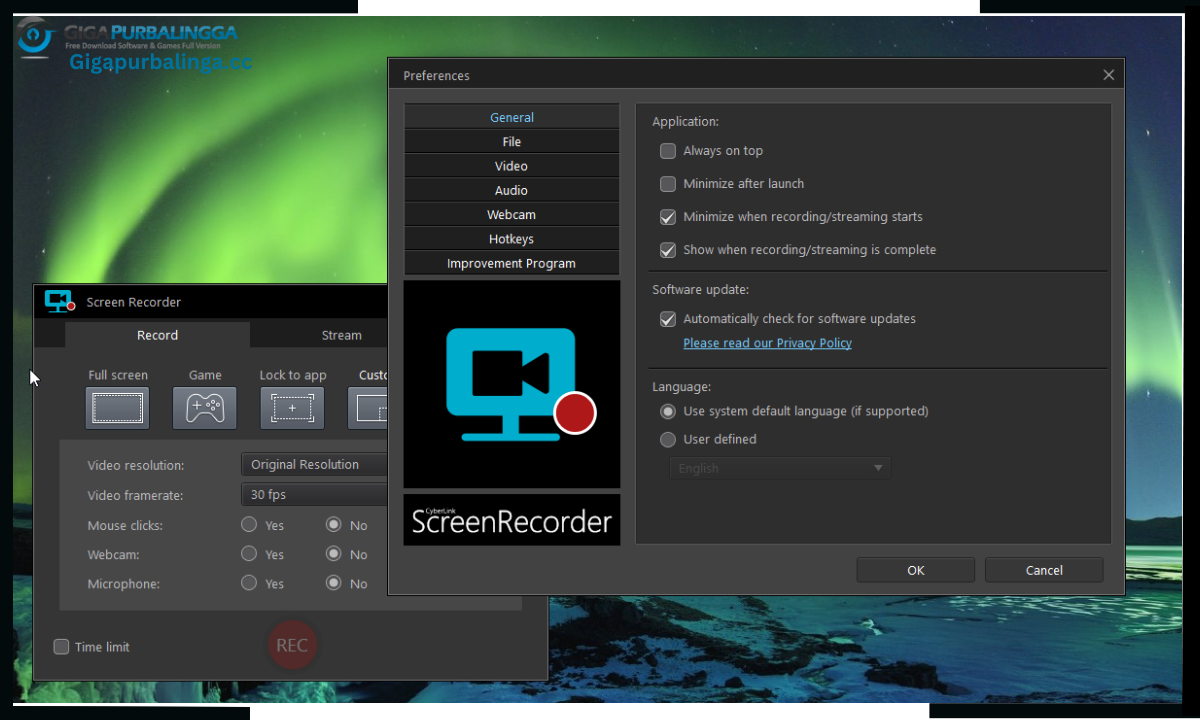Switch to the Record tab
Screen dimensions: 1200x720
click(158, 335)
